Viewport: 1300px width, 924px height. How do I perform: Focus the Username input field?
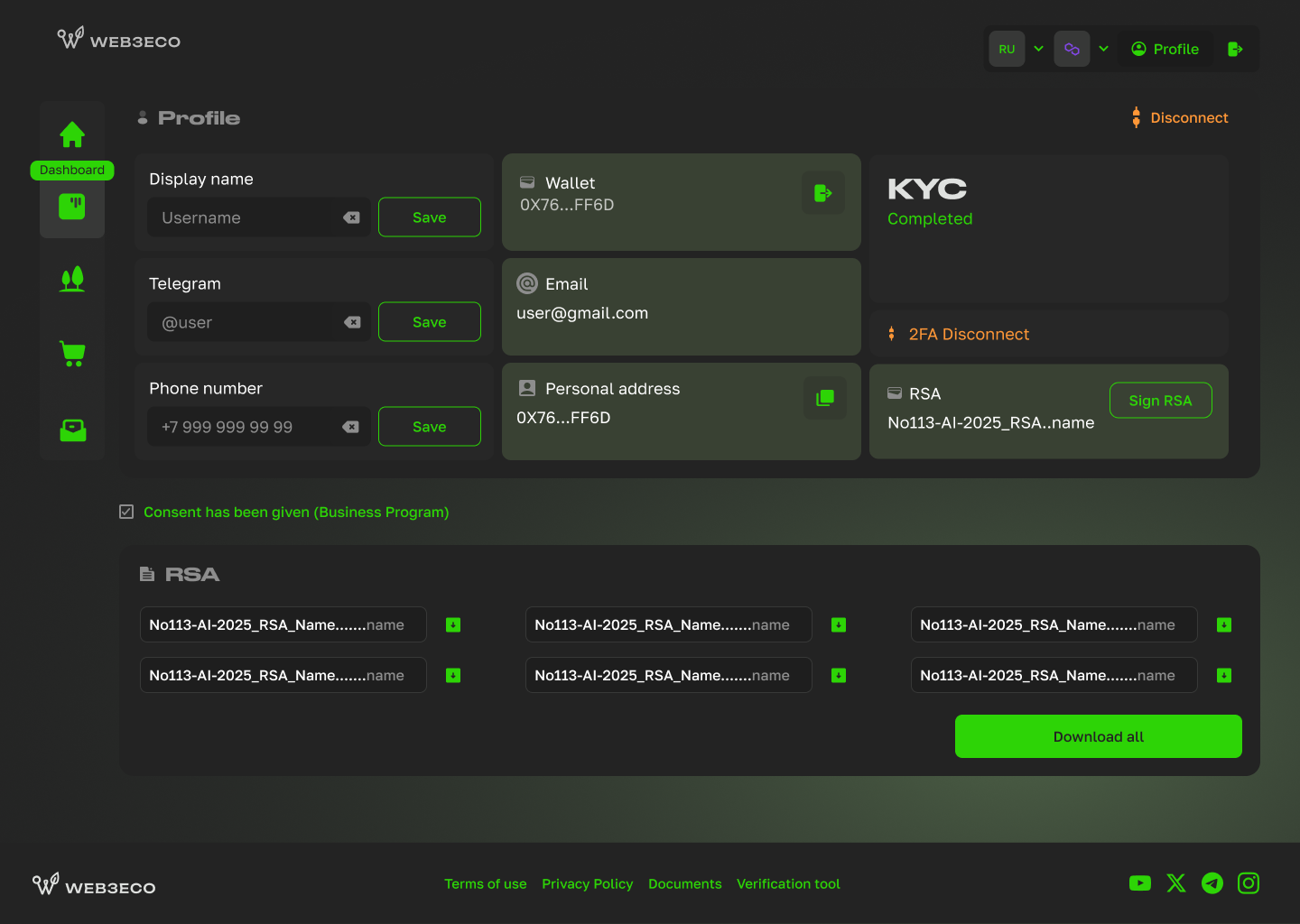259,217
